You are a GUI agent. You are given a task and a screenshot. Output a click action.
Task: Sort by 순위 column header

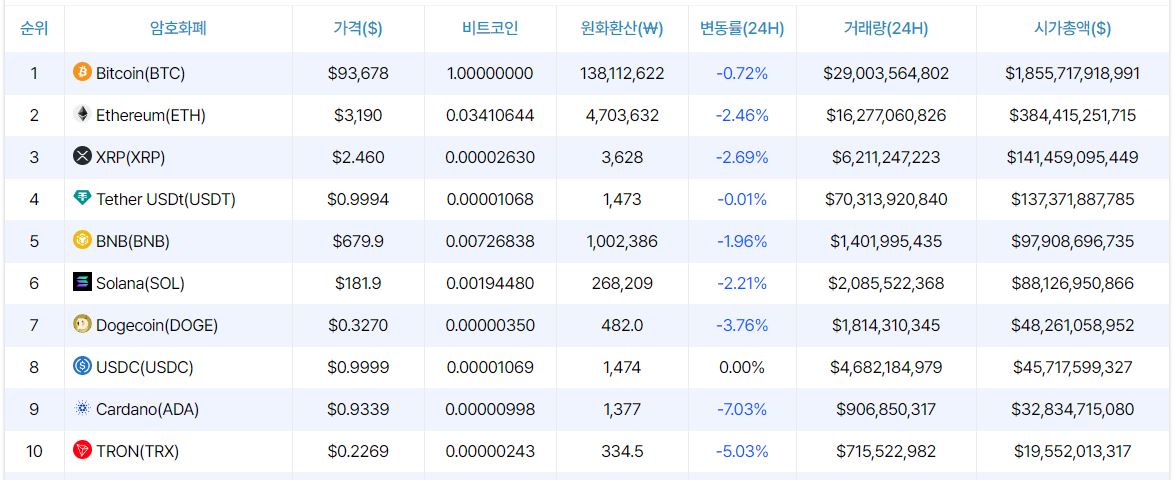tap(34, 29)
